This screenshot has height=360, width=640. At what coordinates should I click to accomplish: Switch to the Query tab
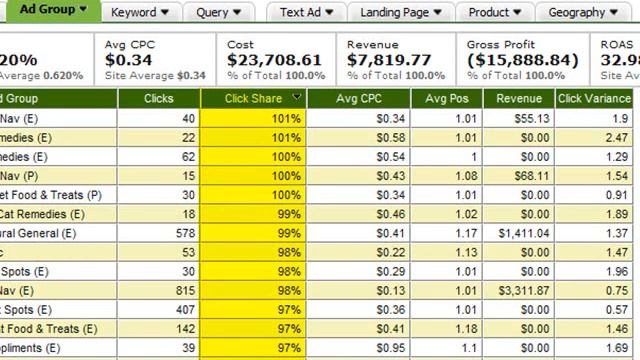click(219, 13)
